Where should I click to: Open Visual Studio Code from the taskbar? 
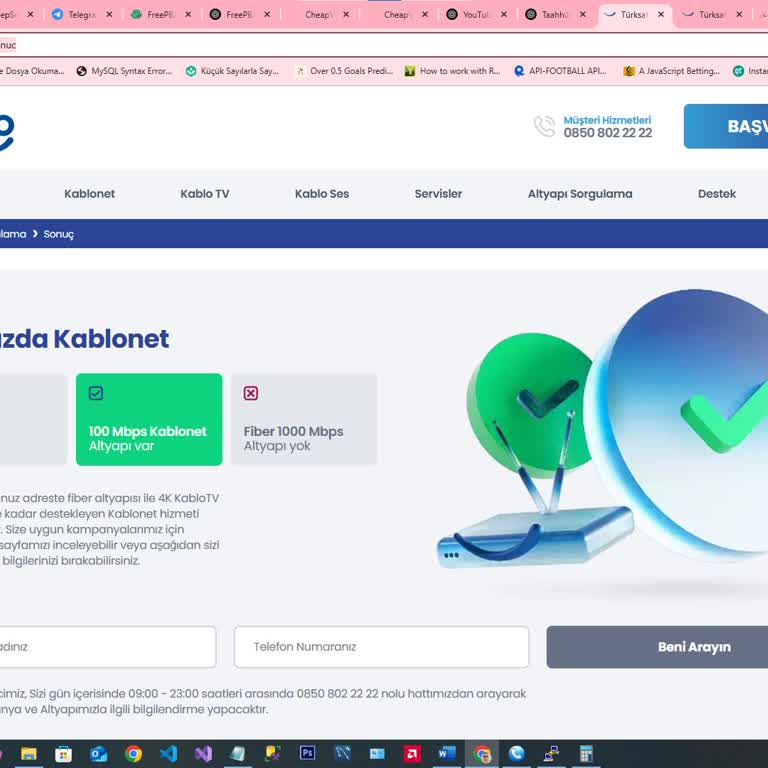pos(168,753)
